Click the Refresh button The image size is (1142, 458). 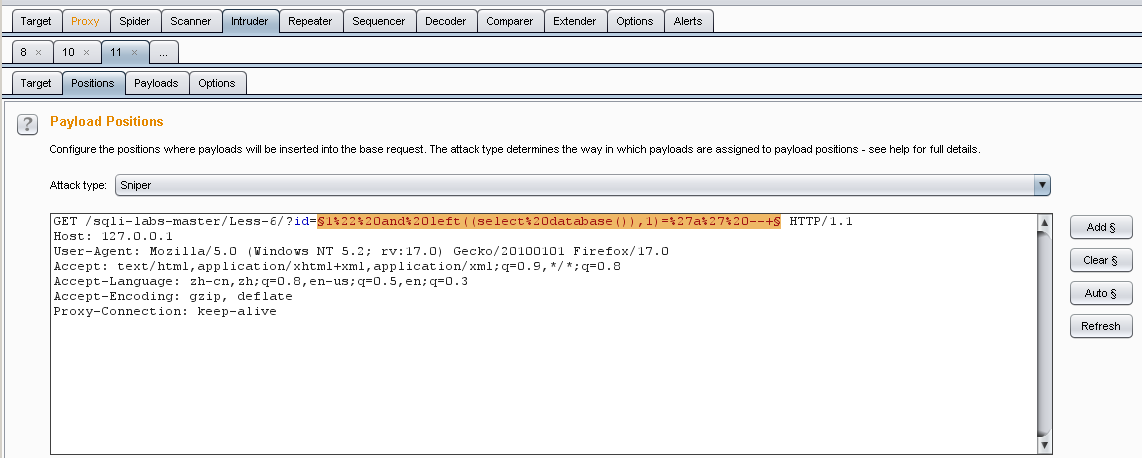point(1101,326)
